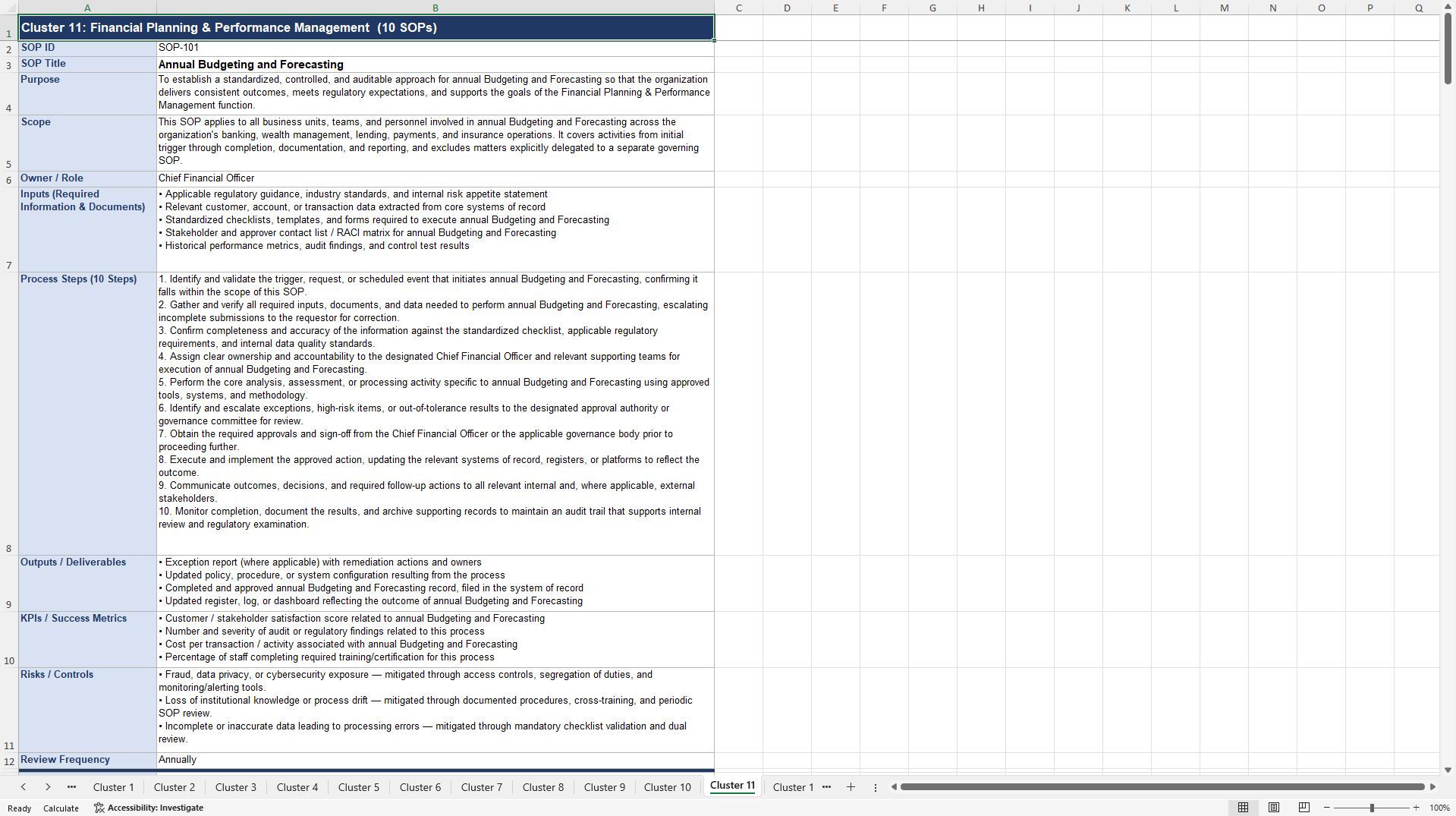
Task: Select the Cluster 8 tab
Action: [x=543, y=787]
